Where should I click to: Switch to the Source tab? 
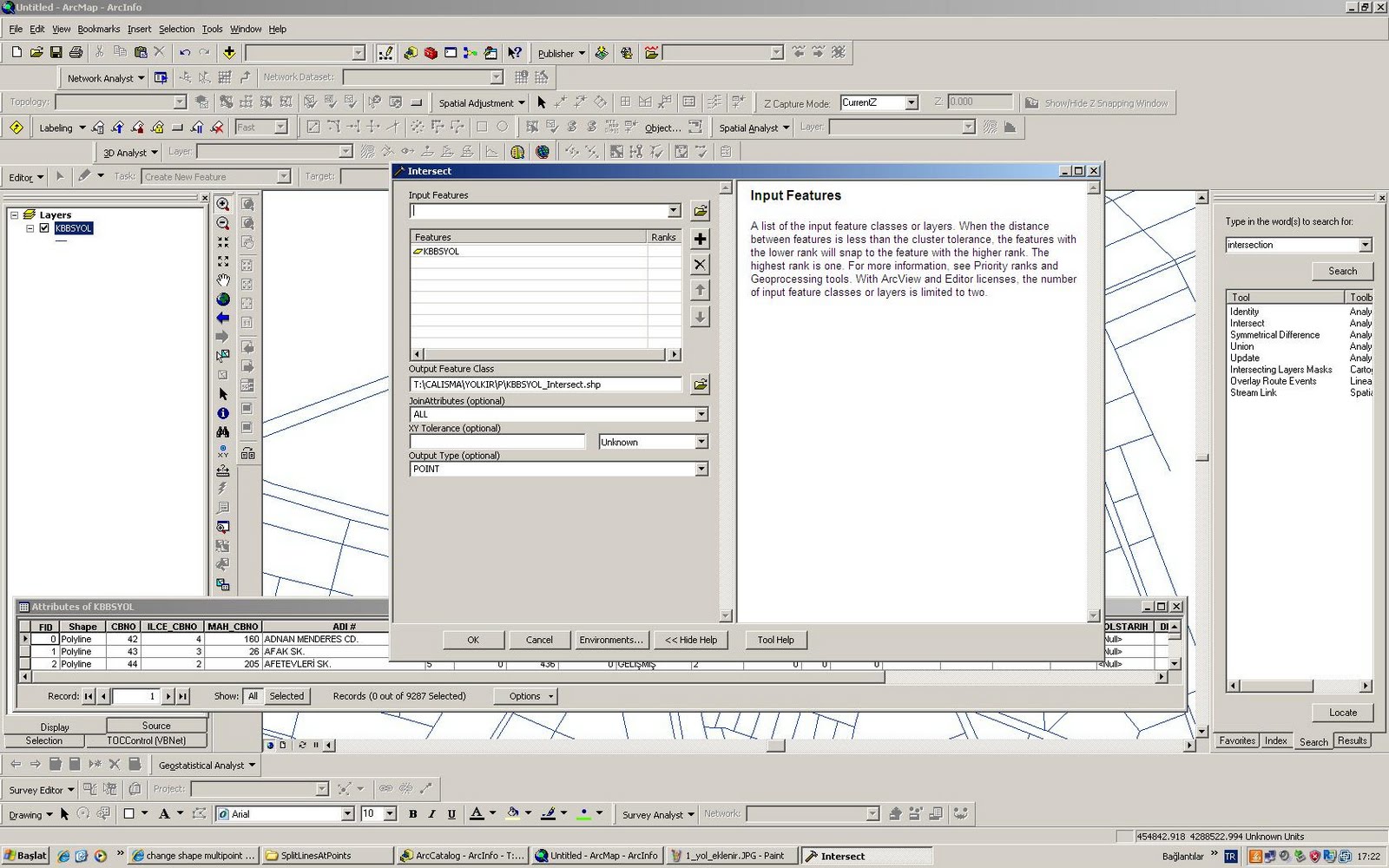coord(156,726)
